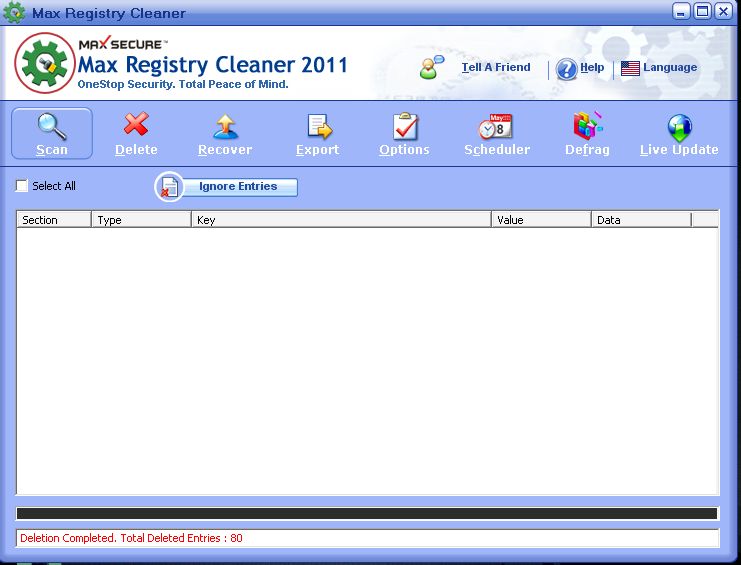Sort by the Value column header

click(542, 220)
